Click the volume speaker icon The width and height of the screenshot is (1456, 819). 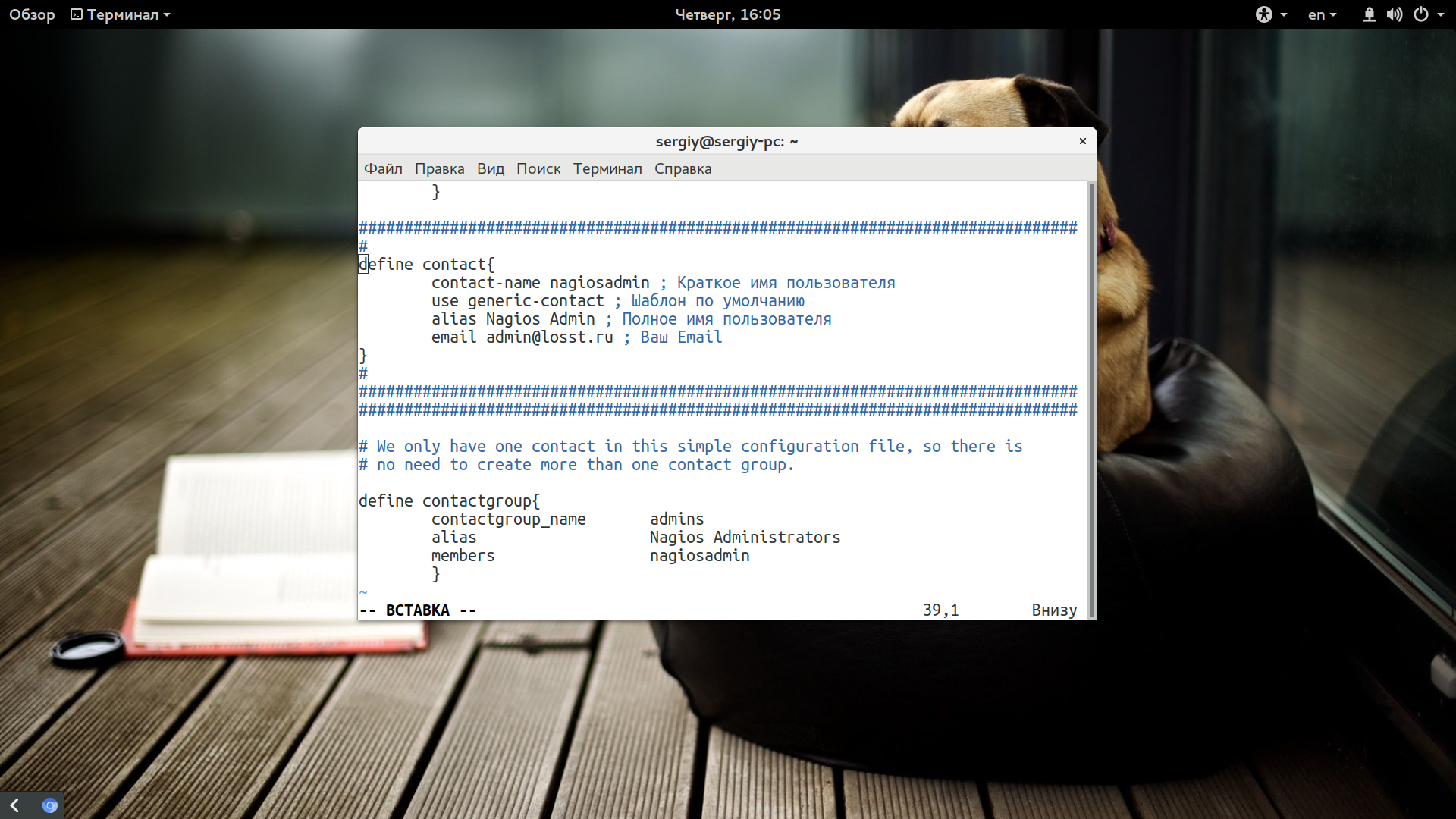tap(1395, 14)
